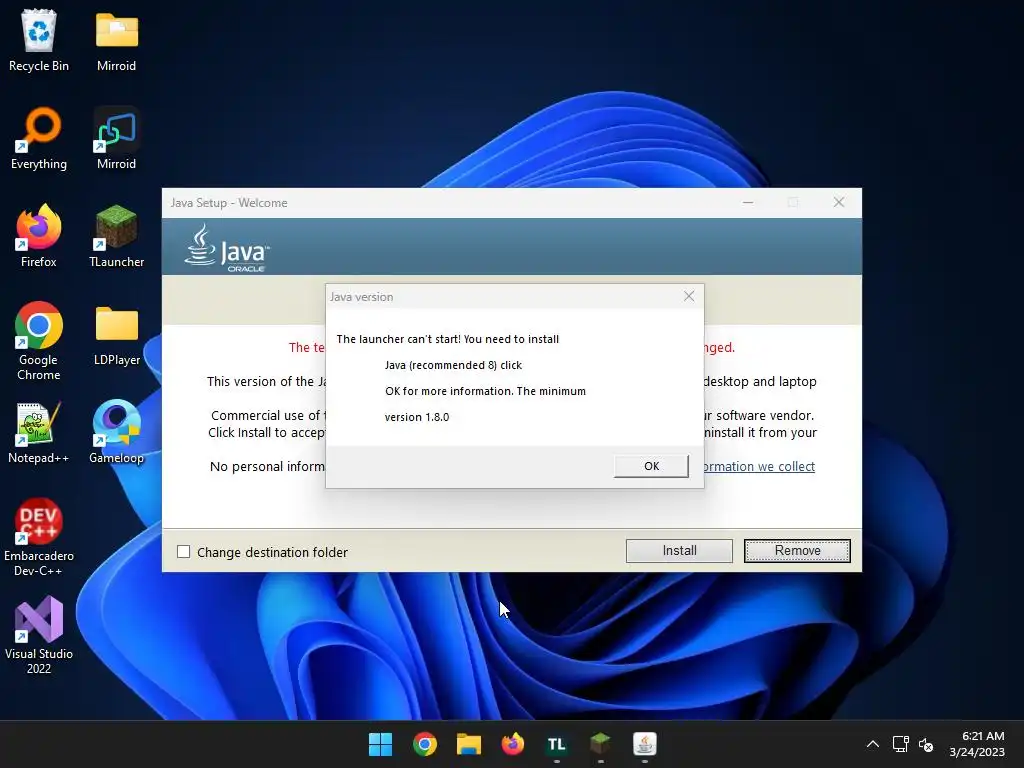Viewport: 1024px width, 768px height.
Task: Close the Java Setup window
Action: pos(839,202)
